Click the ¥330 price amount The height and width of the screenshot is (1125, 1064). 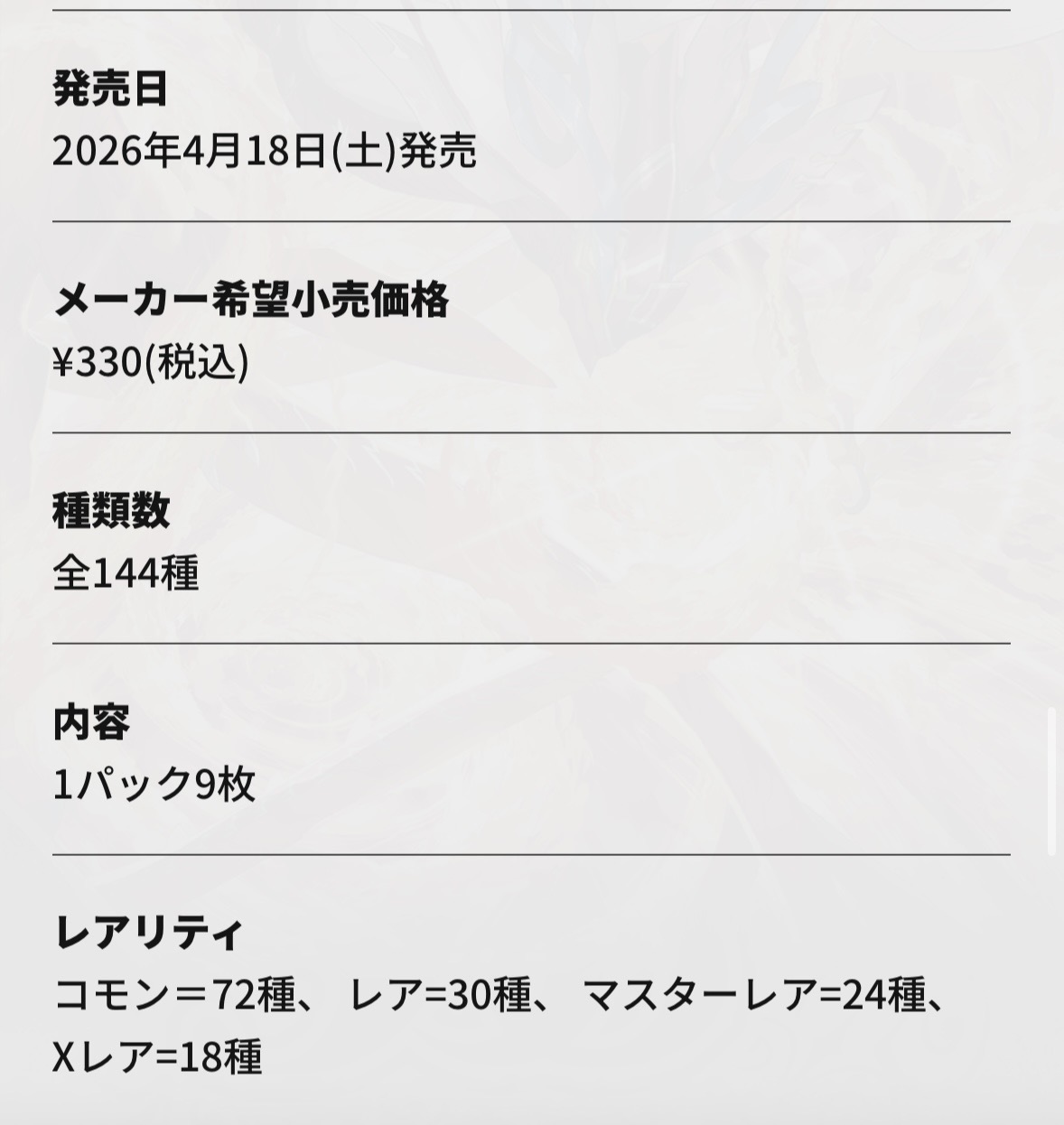[98, 362]
